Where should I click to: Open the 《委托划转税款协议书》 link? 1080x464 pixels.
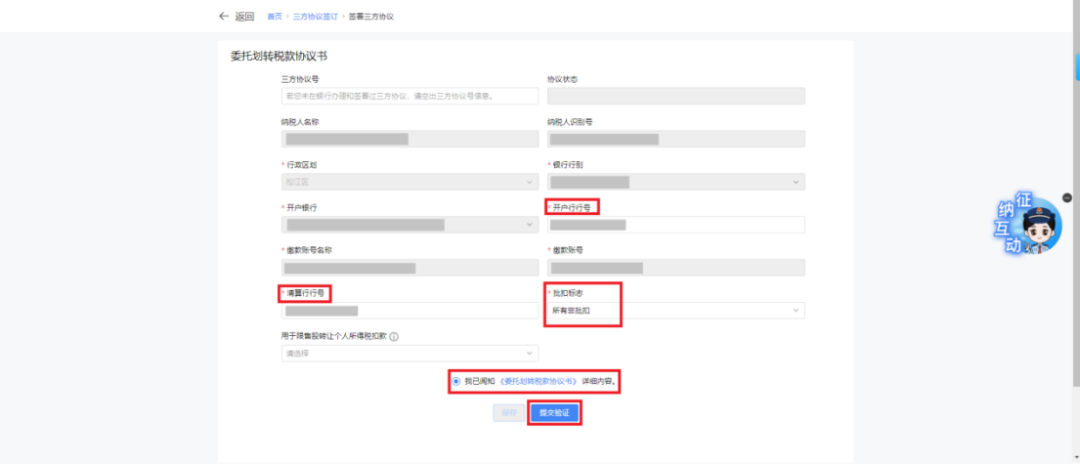pyautogui.click(x=539, y=381)
